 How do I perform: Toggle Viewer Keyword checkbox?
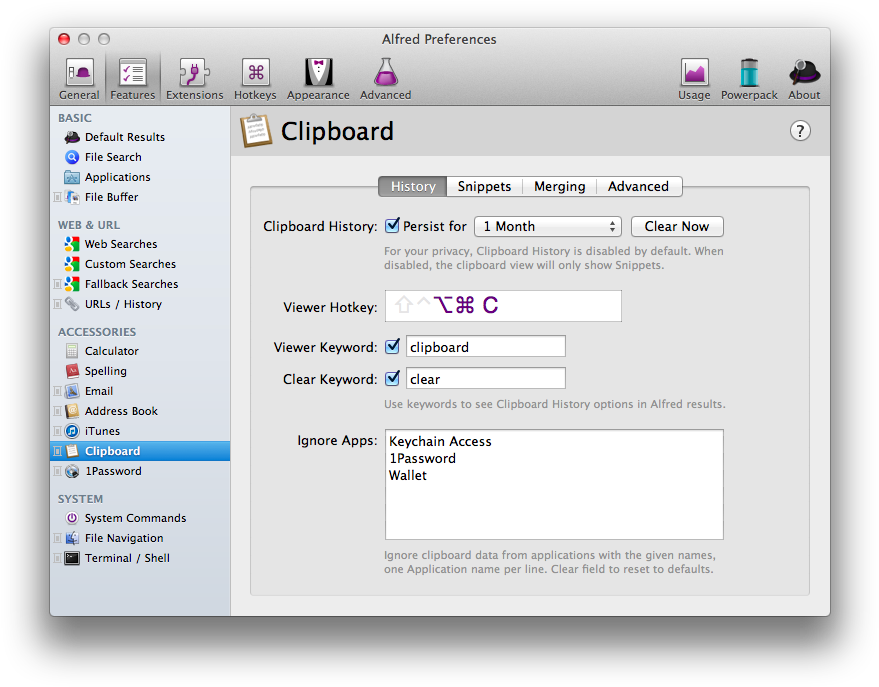click(x=392, y=346)
